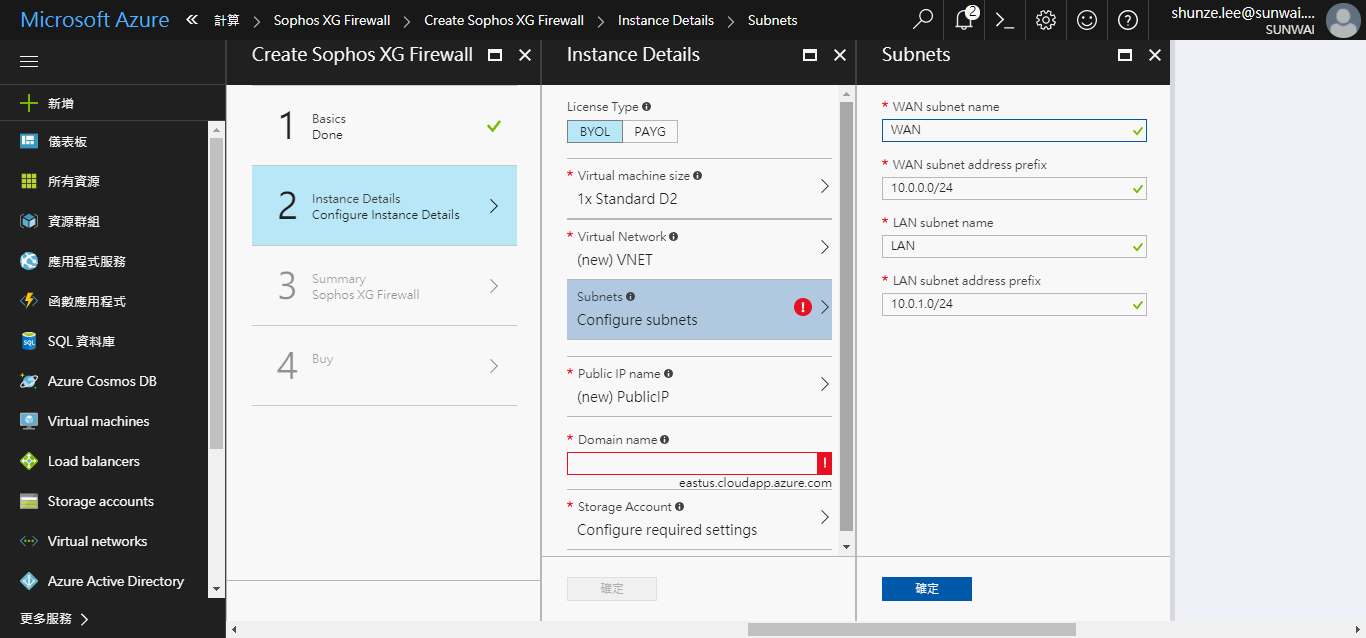
Task: Click the red Subnets error icon
Action: click(x=803, y=308)
